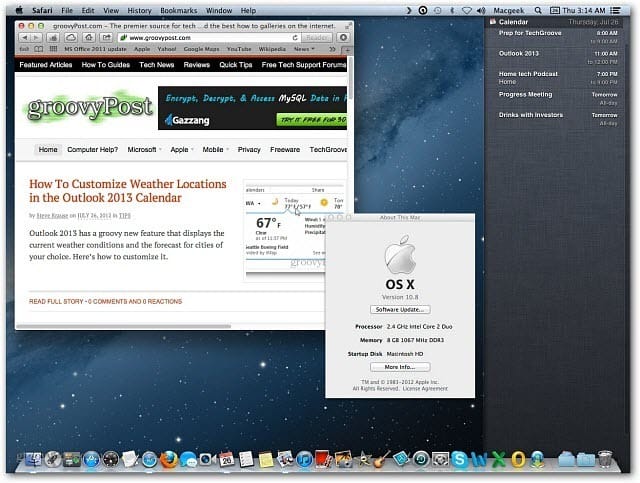The height and width of the screenshot is (483, 640).
Task: Click the www.groovypost.com address field
Action: pyautogui.click(x=208, y=38)
